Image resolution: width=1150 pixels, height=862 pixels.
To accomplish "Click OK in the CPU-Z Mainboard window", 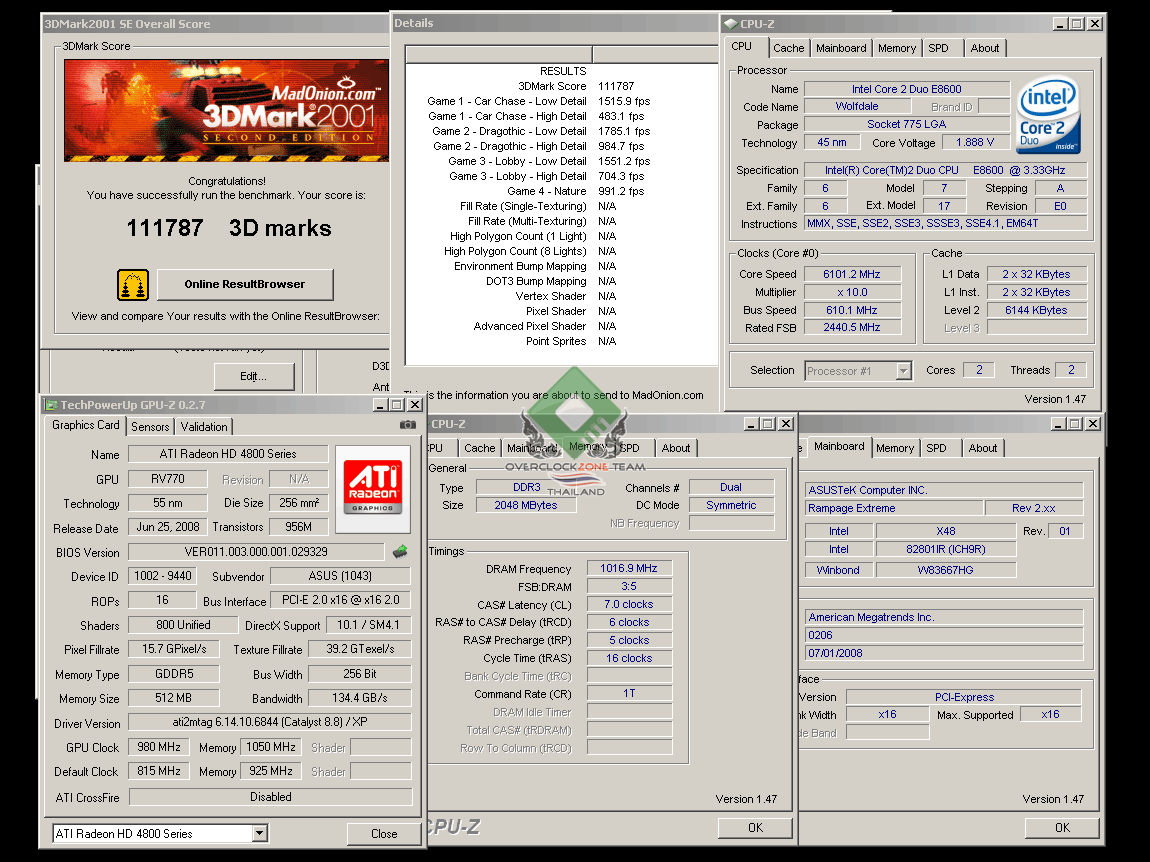I will click(x=1062, y=828).
